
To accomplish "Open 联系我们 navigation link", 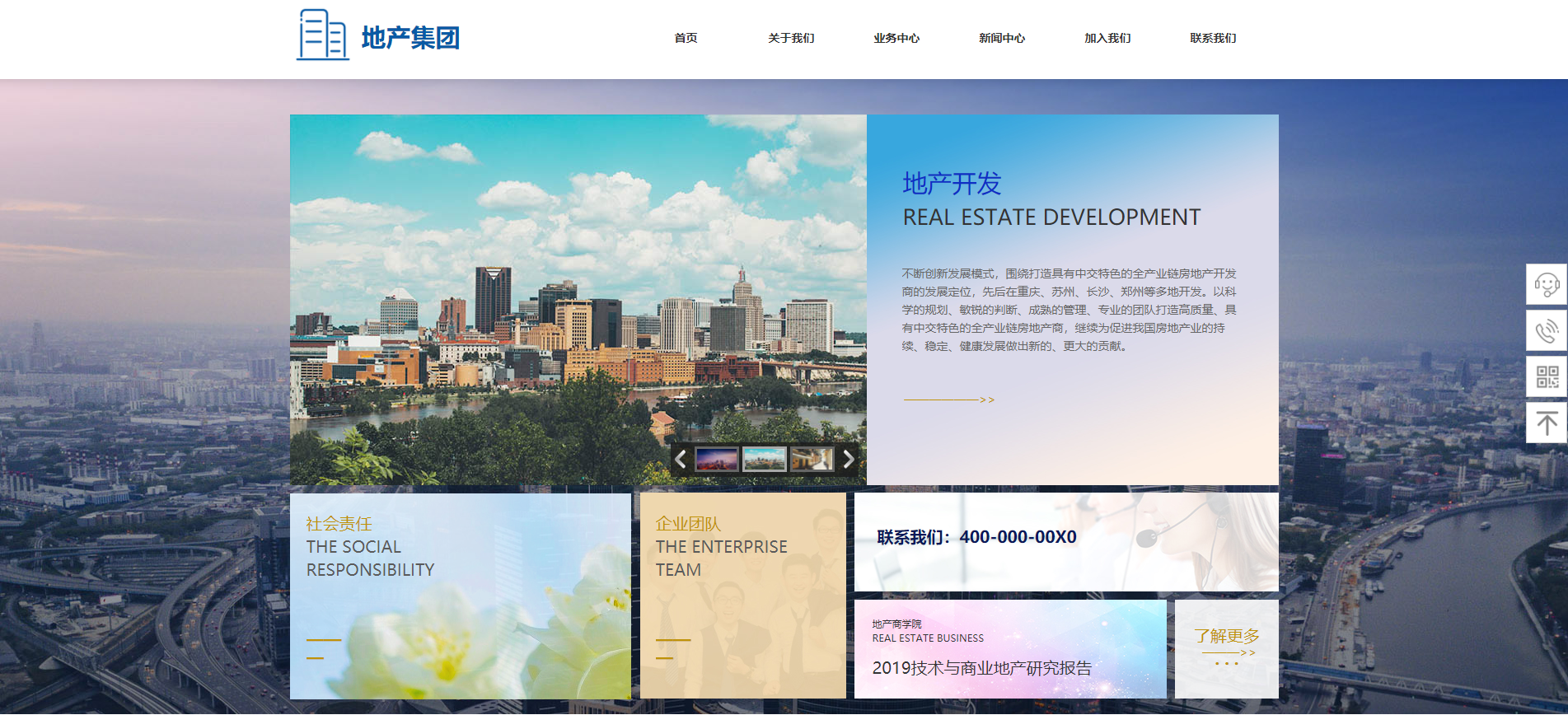I will pyautogui.click(x=1213, y=38).
